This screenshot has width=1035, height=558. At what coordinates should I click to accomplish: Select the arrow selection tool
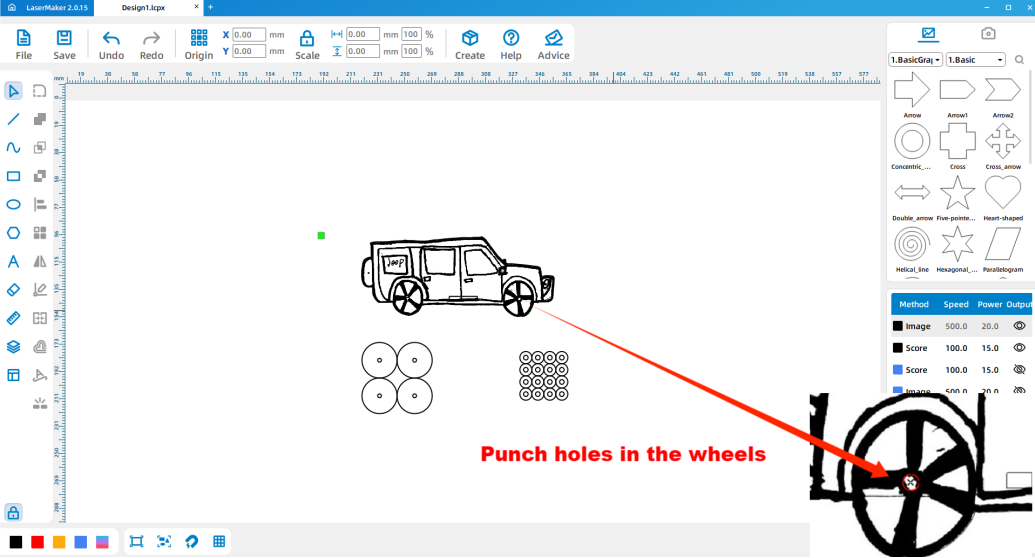point(13,90)
